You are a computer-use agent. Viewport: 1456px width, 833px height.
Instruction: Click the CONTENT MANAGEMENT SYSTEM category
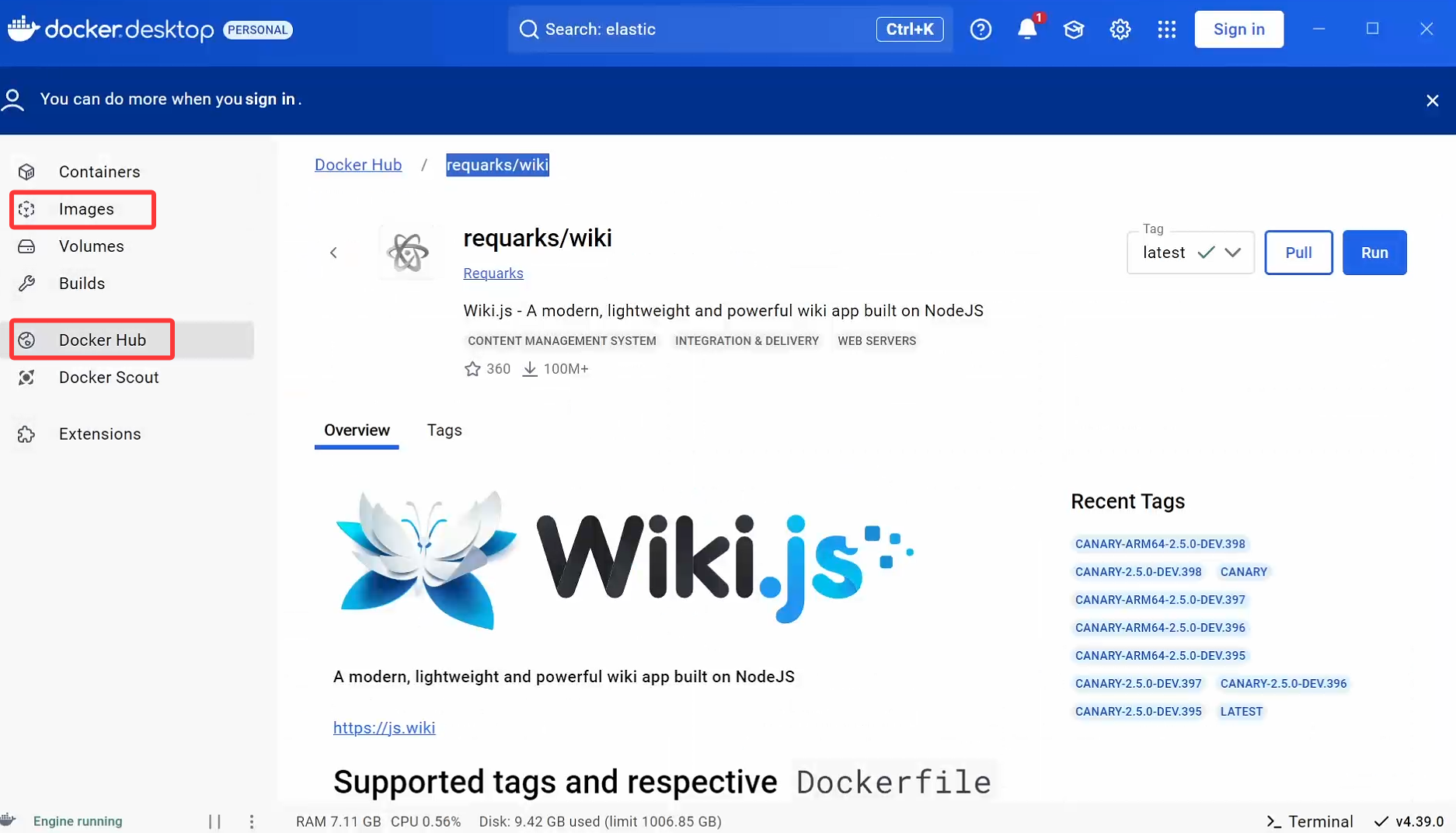pos(562,341)
